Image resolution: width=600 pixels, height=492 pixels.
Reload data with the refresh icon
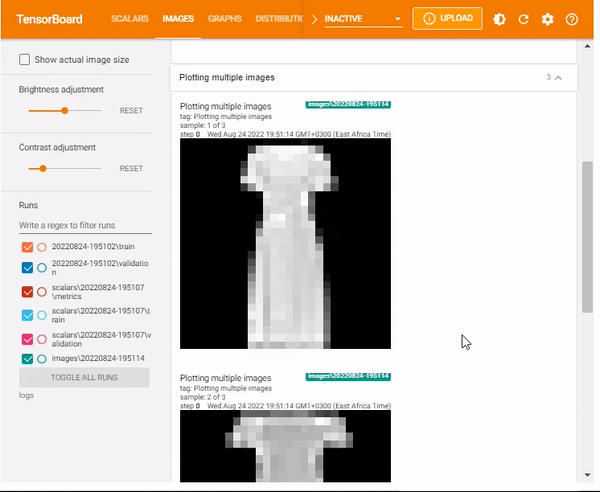[523, 19]
